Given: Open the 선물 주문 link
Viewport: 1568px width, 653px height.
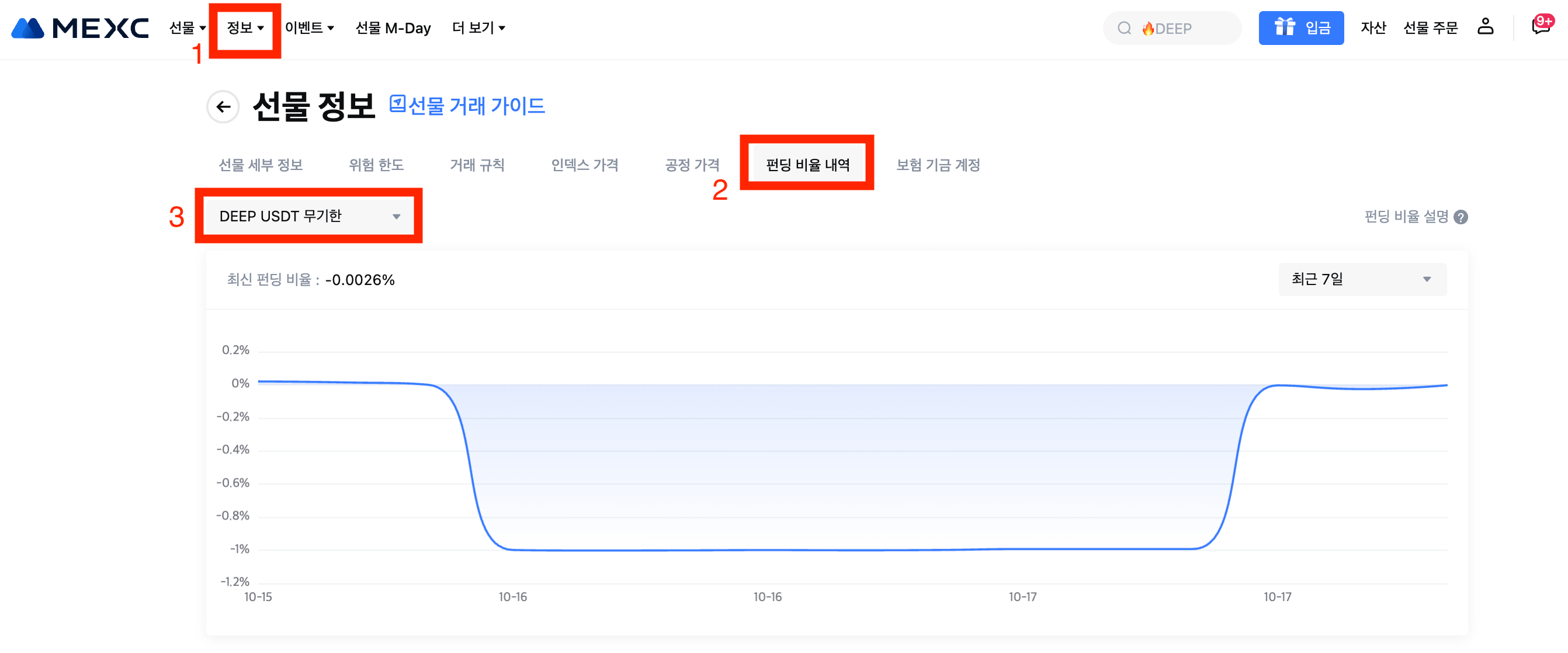Looking at the screenshot, I should click(x=1430, y=28).
